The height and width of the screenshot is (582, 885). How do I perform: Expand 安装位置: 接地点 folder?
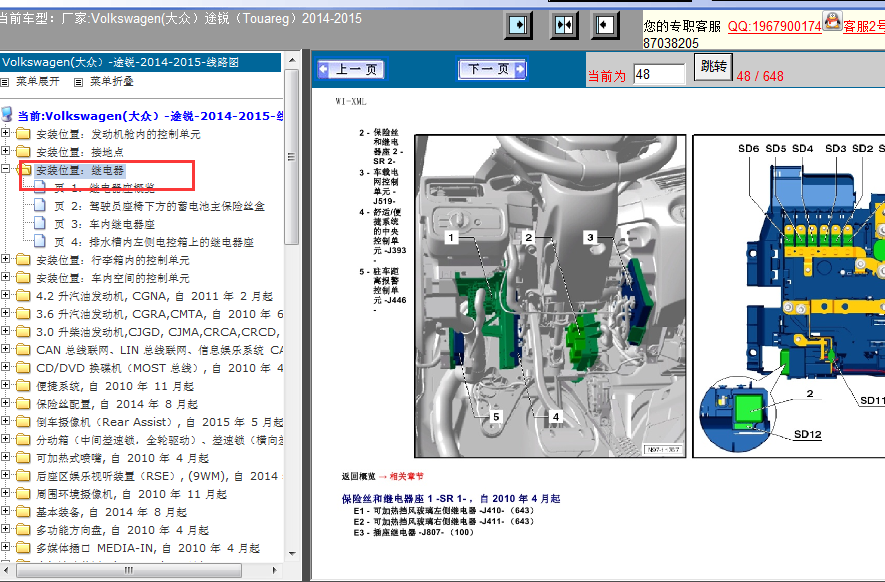pyautogui.click(x=5, y=151)
